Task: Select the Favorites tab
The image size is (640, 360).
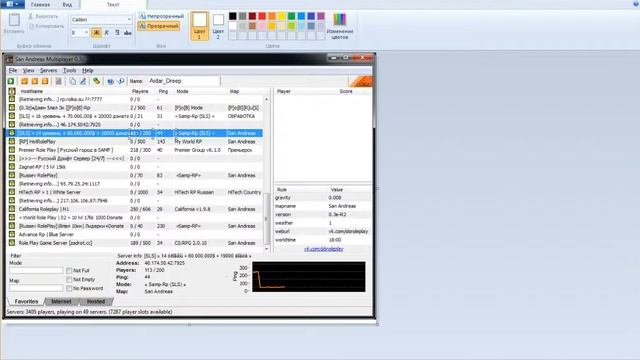Action: (x=26, y=301)
